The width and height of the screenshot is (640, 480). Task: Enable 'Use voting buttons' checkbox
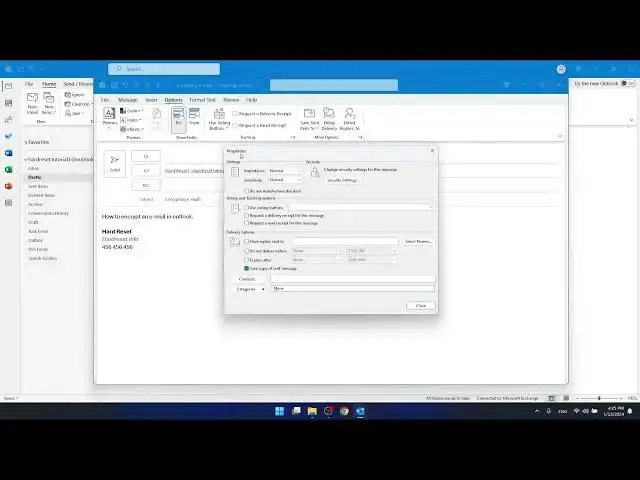point(246,207)
